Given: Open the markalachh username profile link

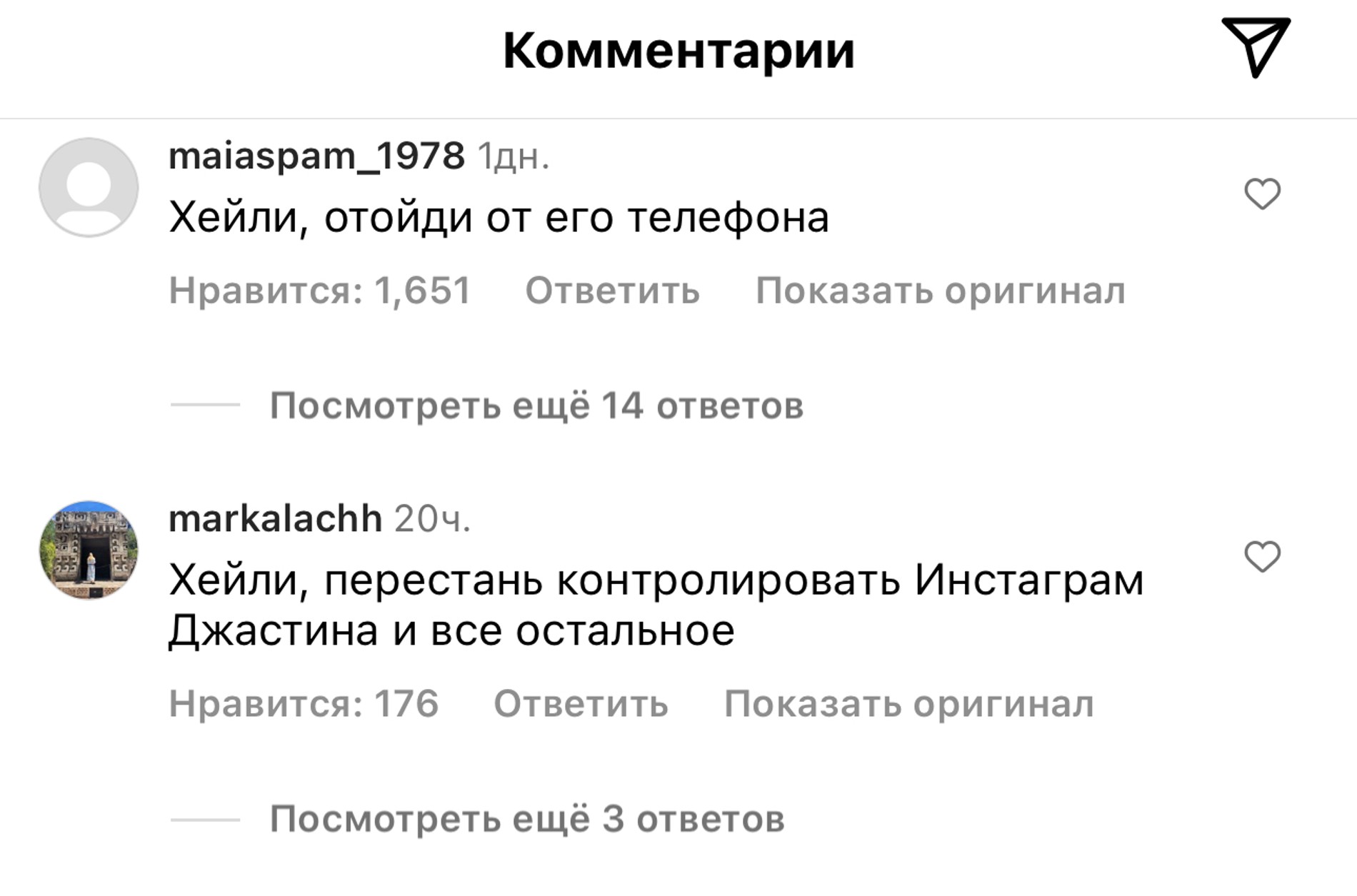Looking at the screenshot, I should 275,518.
